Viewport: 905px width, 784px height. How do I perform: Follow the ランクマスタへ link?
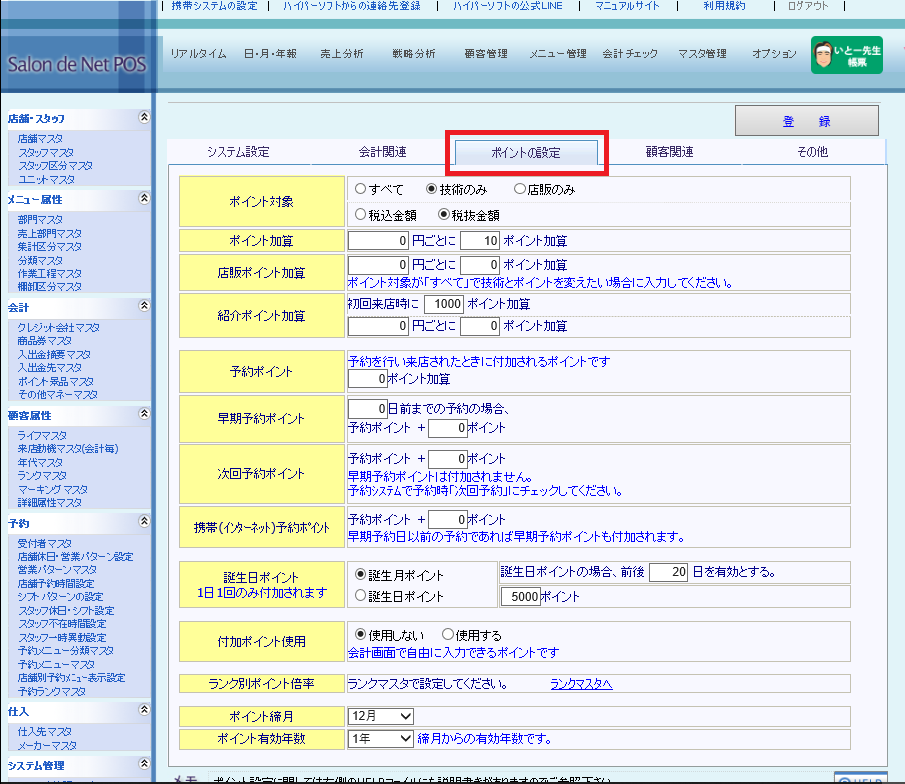point(580,684)
